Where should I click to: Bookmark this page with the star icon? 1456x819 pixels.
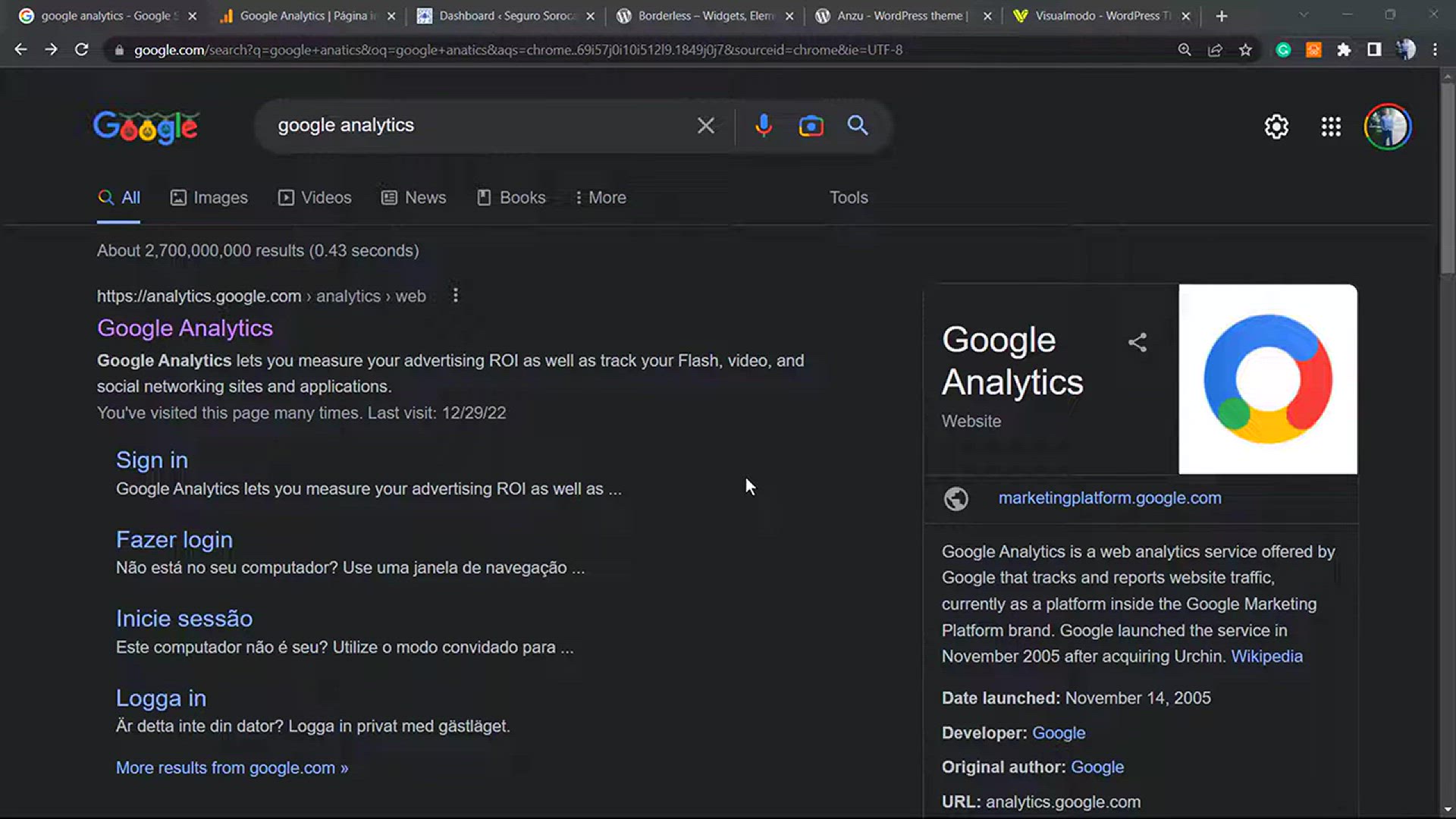(1245, 49)
